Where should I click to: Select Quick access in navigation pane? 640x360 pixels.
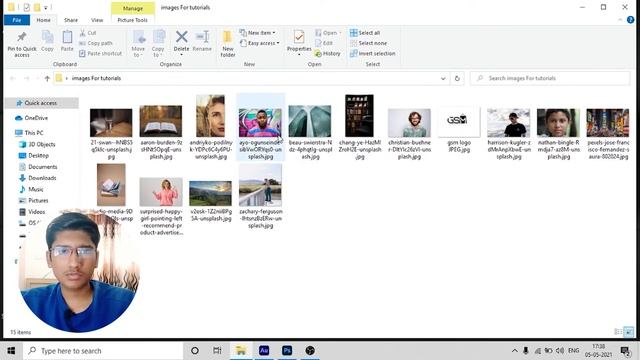[x=41, y=103]
